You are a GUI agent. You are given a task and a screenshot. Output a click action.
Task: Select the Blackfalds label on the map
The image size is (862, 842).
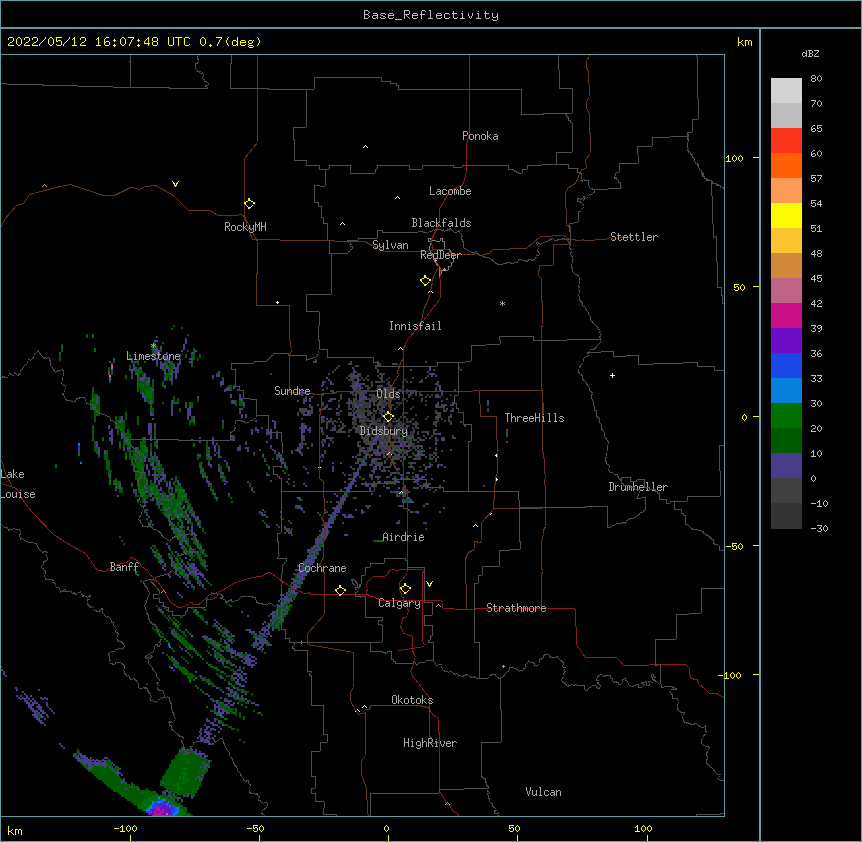441,223
